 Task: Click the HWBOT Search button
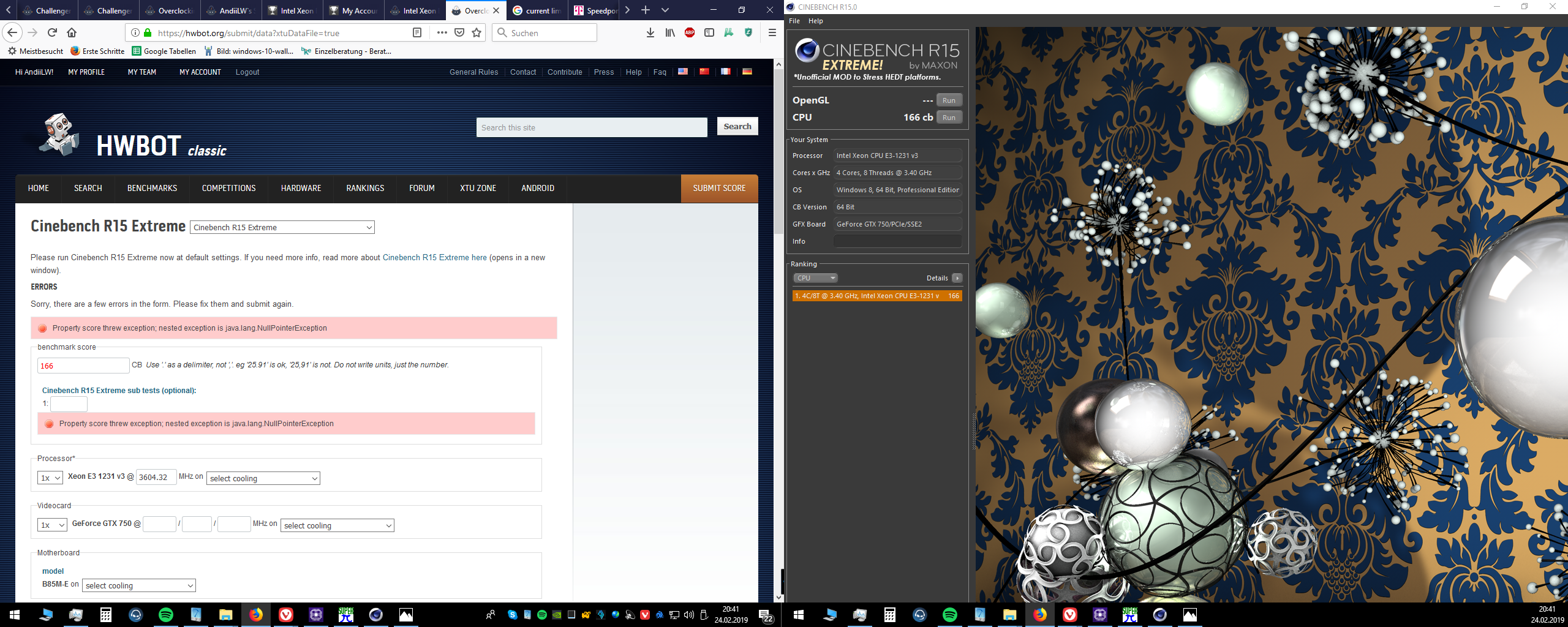click(737, 126)
